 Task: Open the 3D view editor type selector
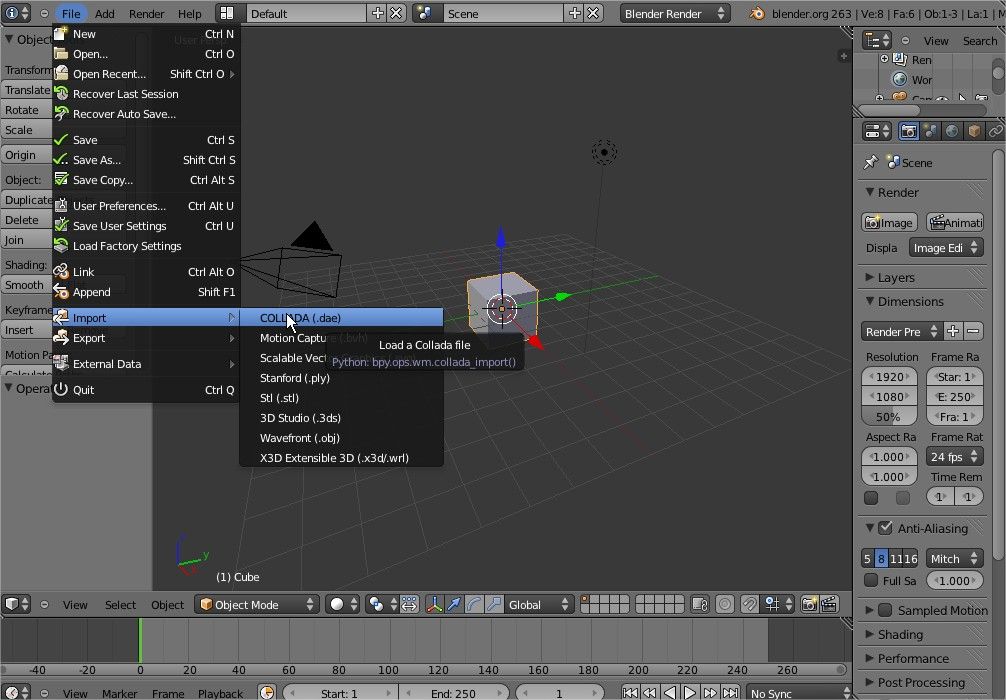[x=17, y=604]
